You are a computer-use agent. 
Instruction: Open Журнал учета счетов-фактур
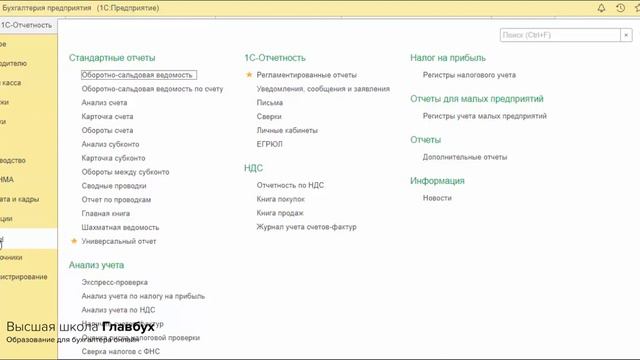307,227
